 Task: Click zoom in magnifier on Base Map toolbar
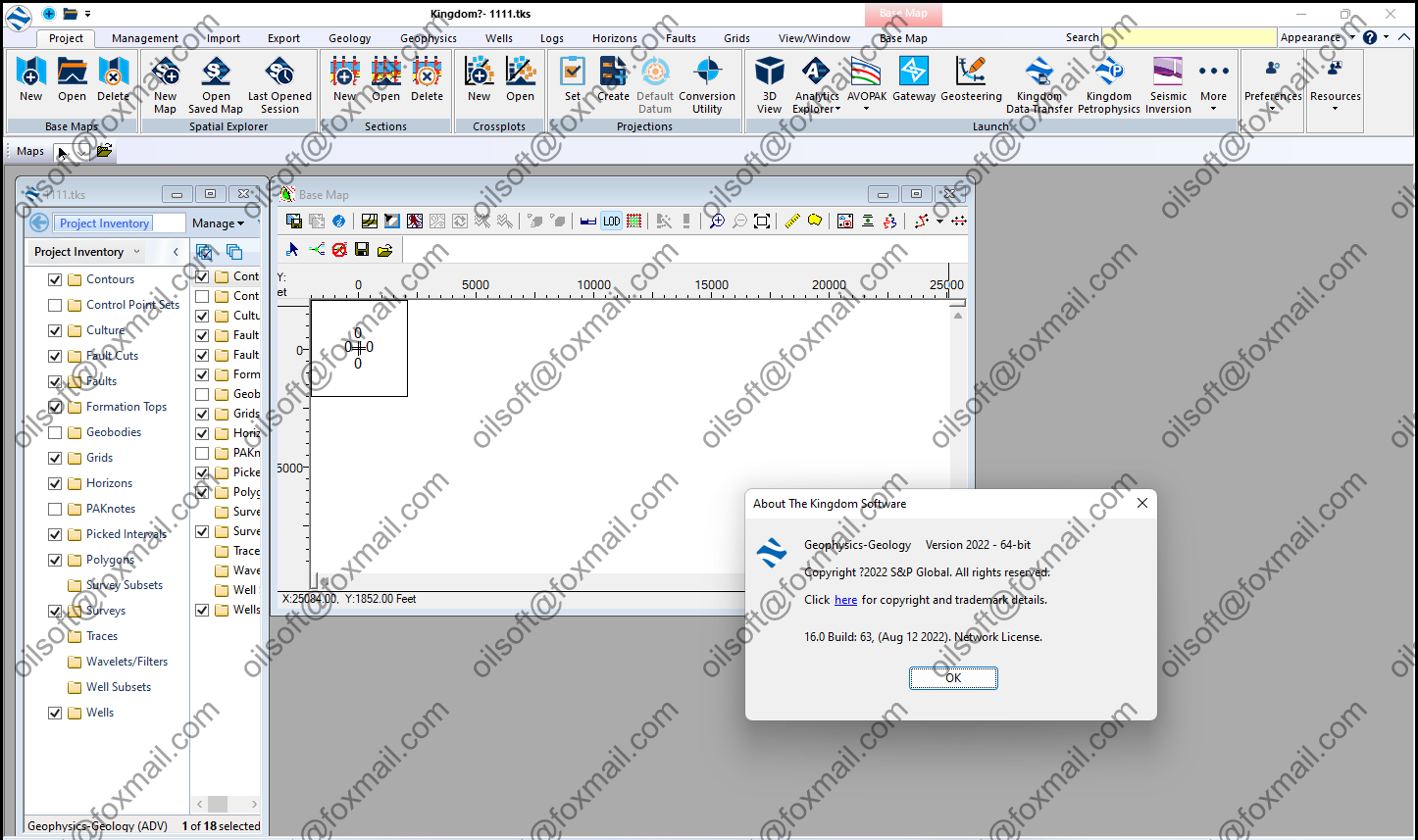click(717, 222)
